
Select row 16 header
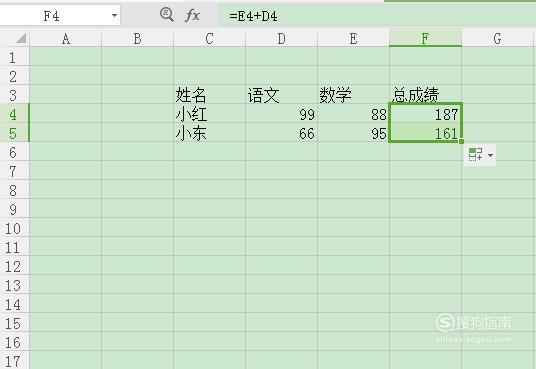click(14, 342)
